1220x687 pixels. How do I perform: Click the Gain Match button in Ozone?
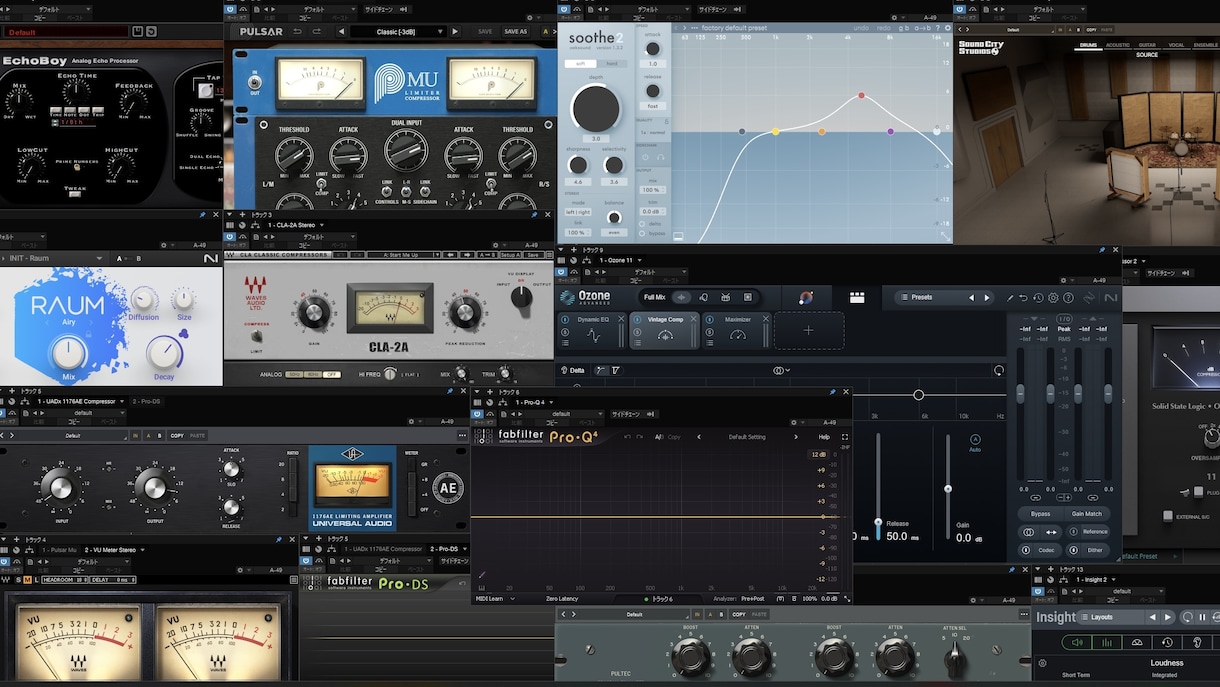pyautogui.click(x=1086, y=513)
